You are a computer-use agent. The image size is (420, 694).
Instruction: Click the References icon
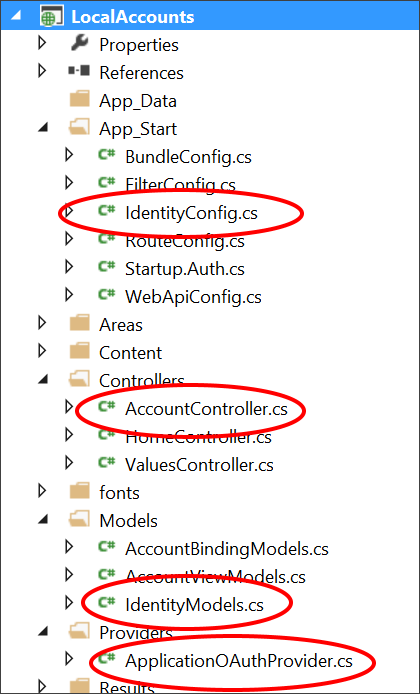coord(79,71)
